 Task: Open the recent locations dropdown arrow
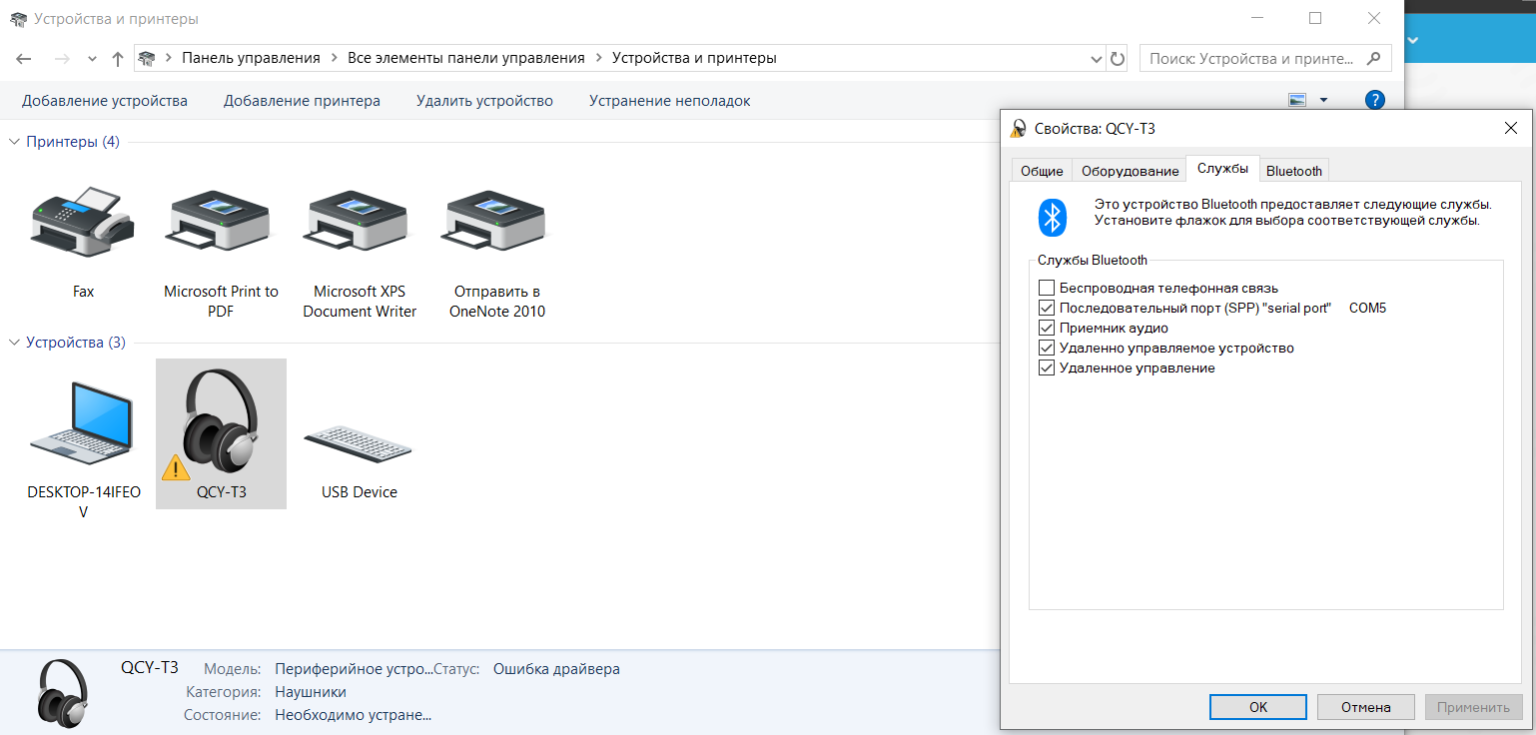(x=92, y=59)
